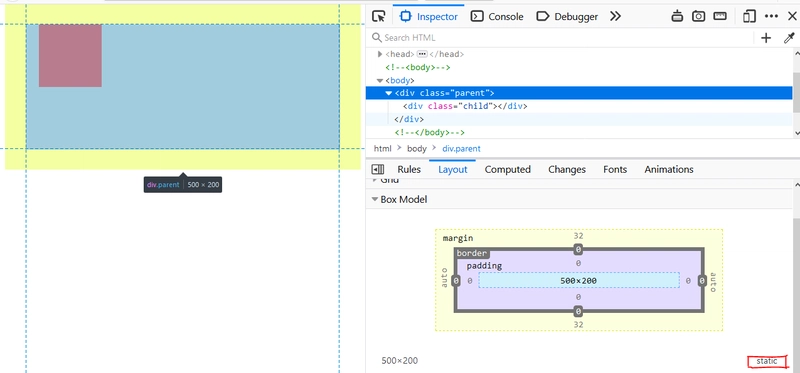Toggle rulers for the page

[720, 16]
